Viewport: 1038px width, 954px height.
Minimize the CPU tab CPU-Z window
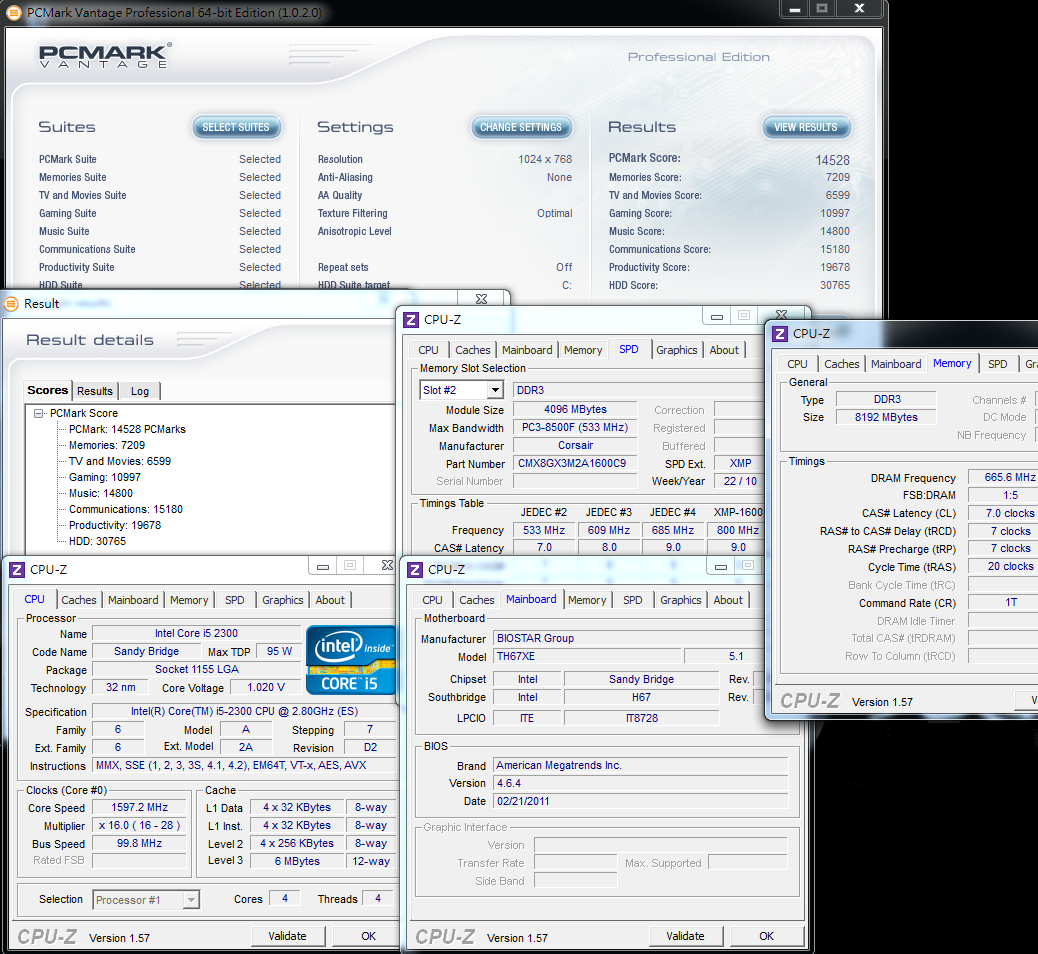pyautogui.click(x=323, y=565)
